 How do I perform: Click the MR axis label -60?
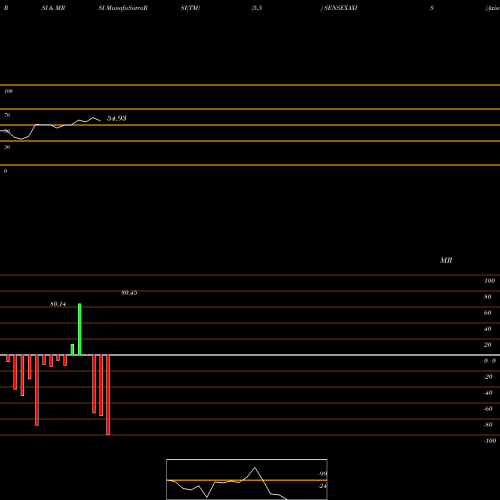point(488,409)
